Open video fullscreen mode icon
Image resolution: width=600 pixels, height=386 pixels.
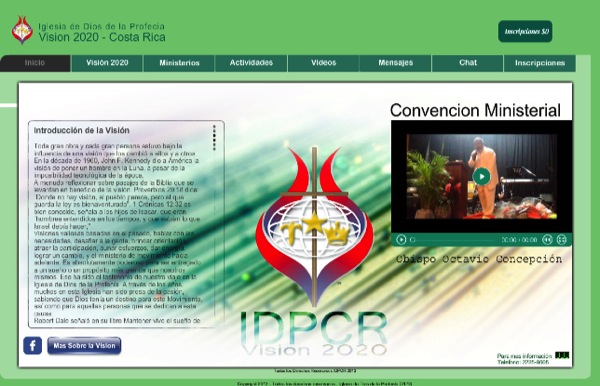561,239
